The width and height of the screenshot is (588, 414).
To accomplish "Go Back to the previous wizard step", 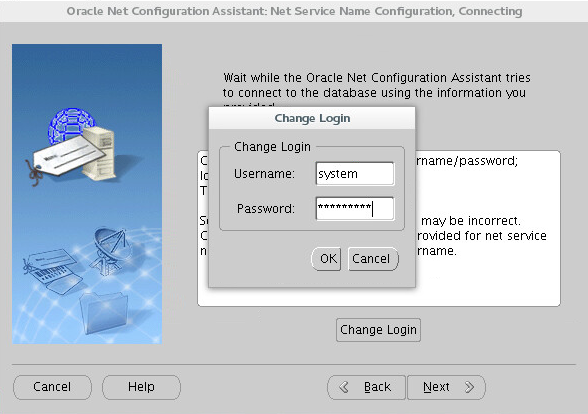I will coord(366,387).
